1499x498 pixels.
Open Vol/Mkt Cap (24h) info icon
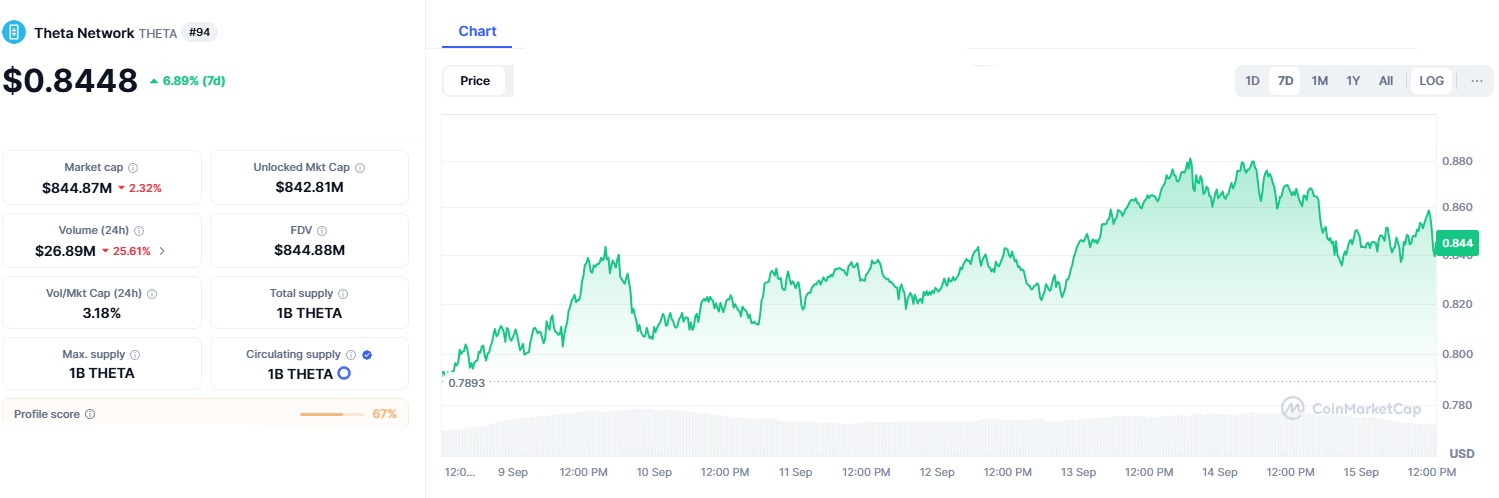tap(152, 294)
